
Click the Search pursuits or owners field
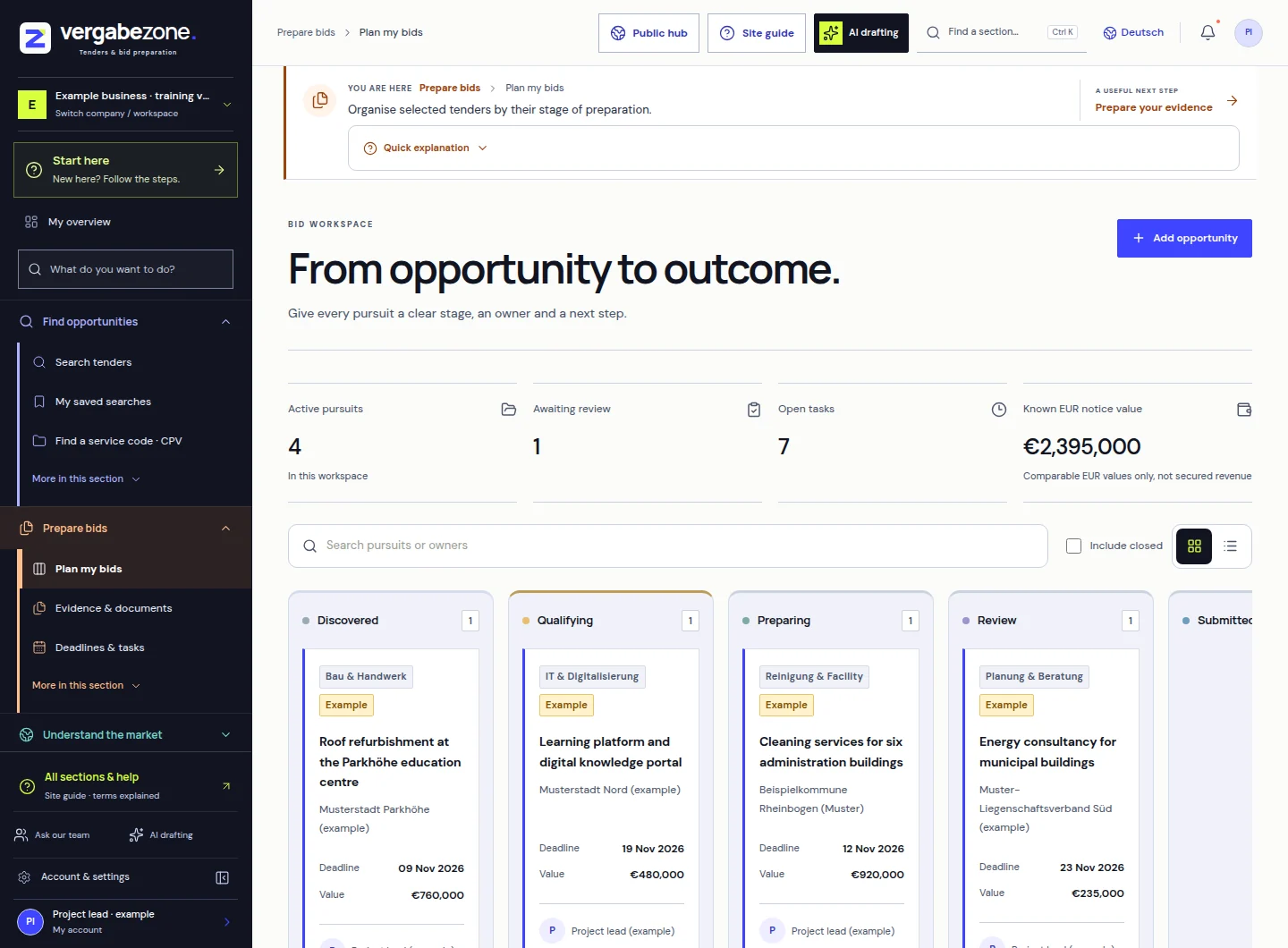(667, 546)
